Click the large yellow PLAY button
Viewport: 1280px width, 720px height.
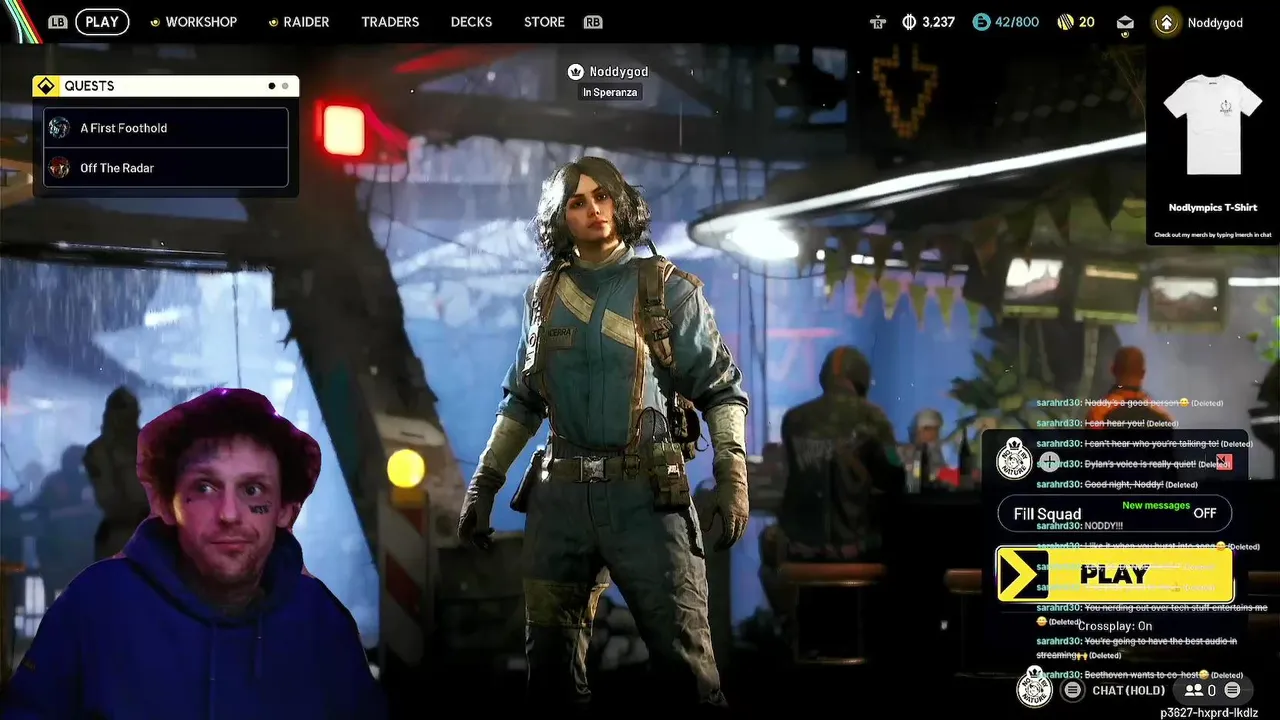[x=1114, y=574]
